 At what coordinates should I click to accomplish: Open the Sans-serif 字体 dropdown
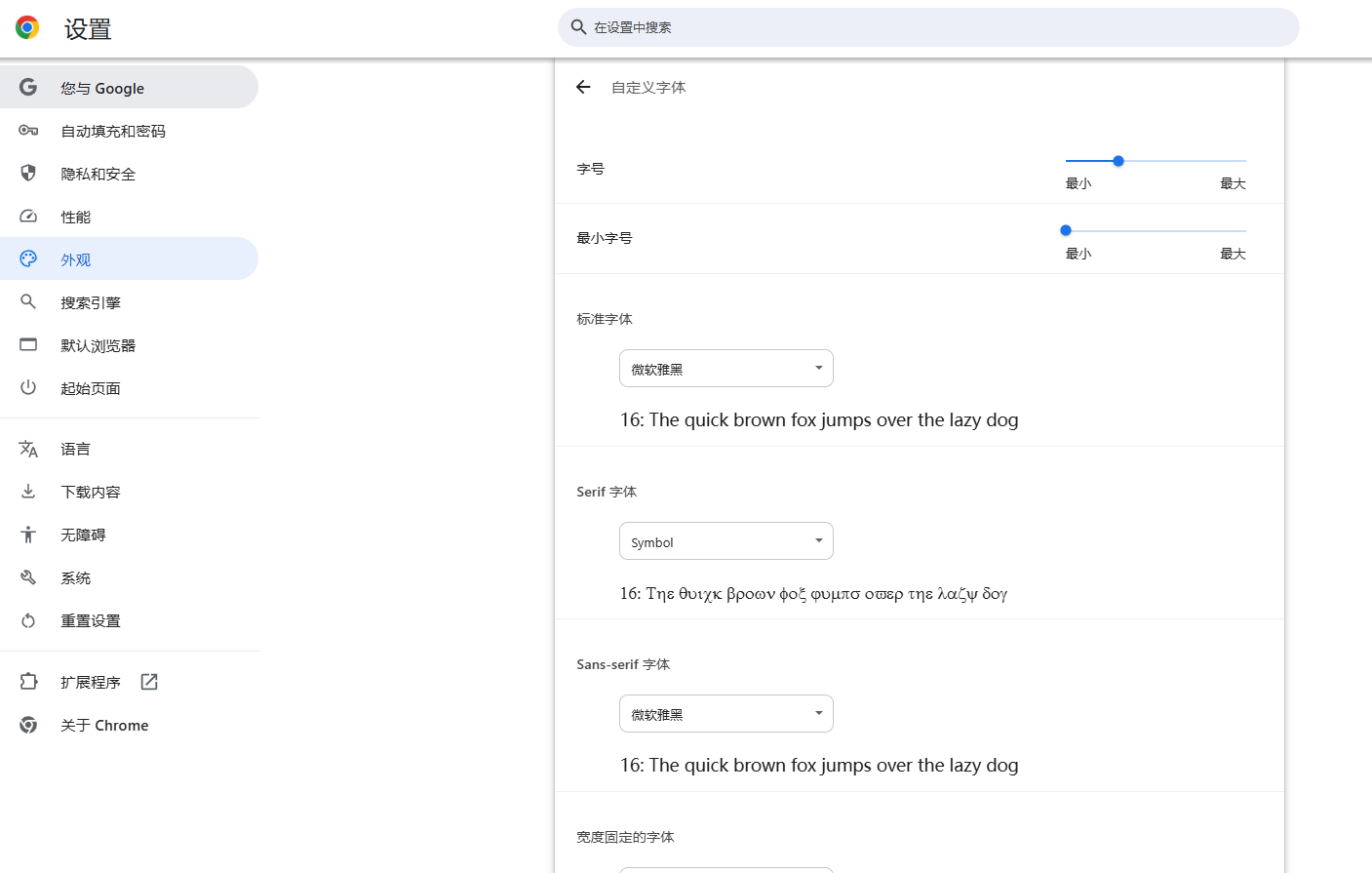point(726,714)
